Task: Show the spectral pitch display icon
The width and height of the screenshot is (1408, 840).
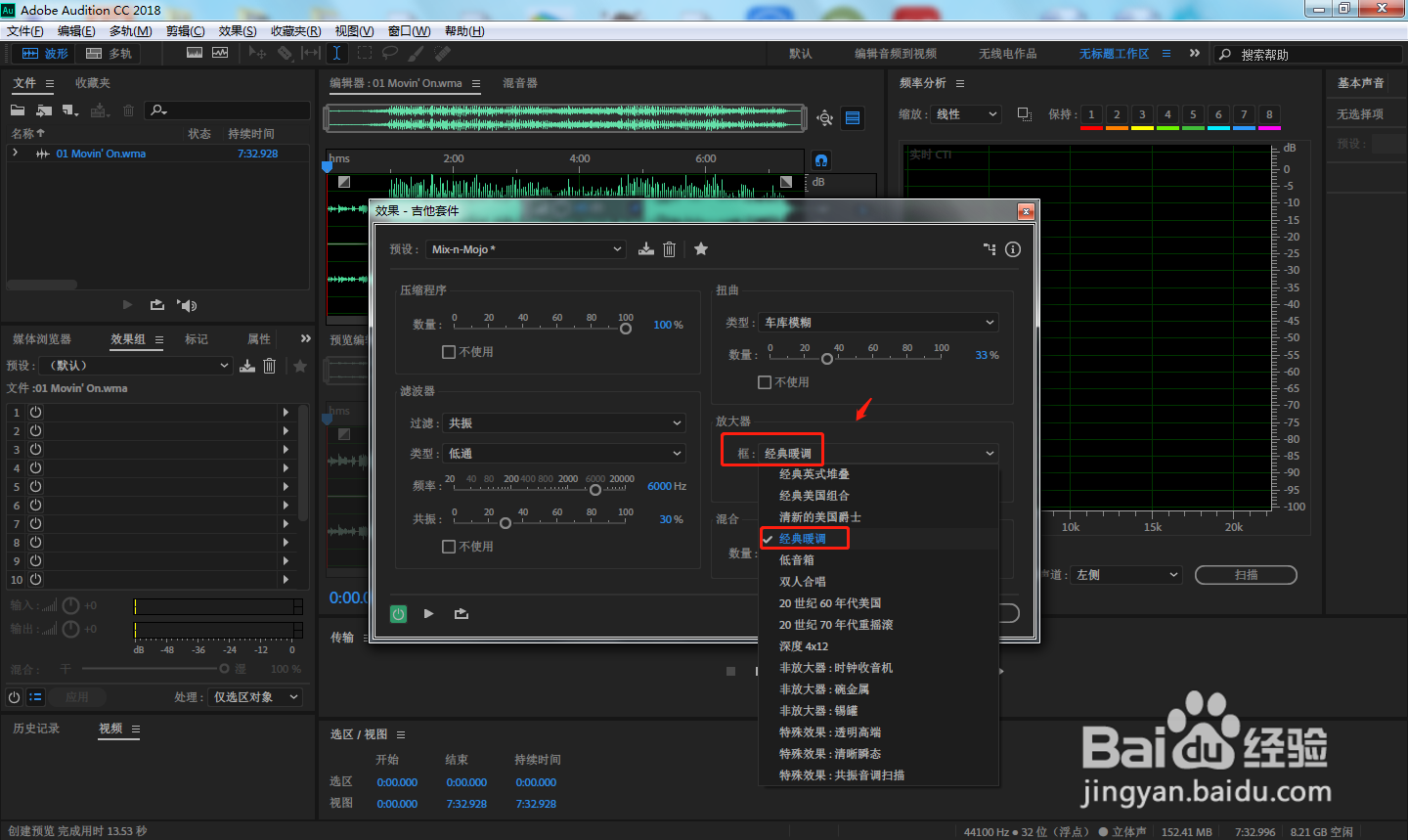Action: tap(220, 53)
